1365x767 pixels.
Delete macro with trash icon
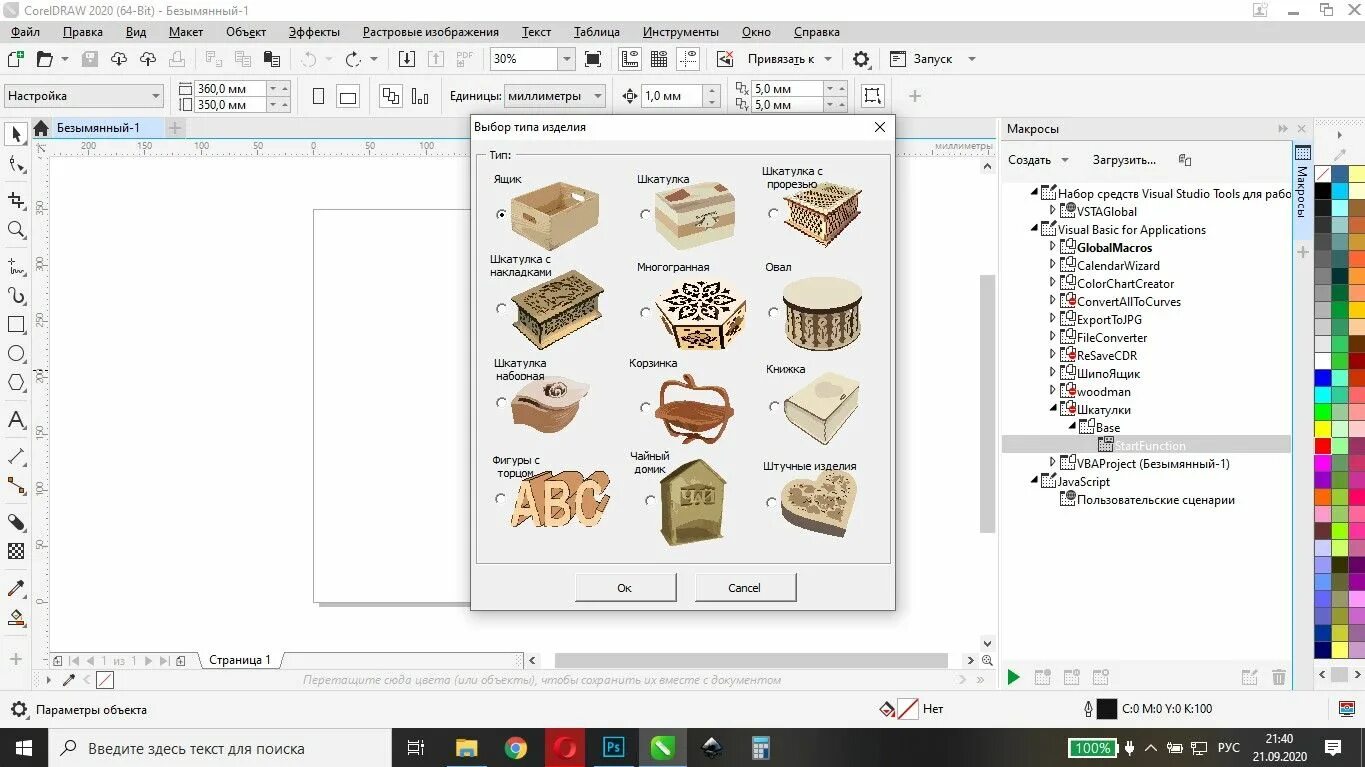1278,678
